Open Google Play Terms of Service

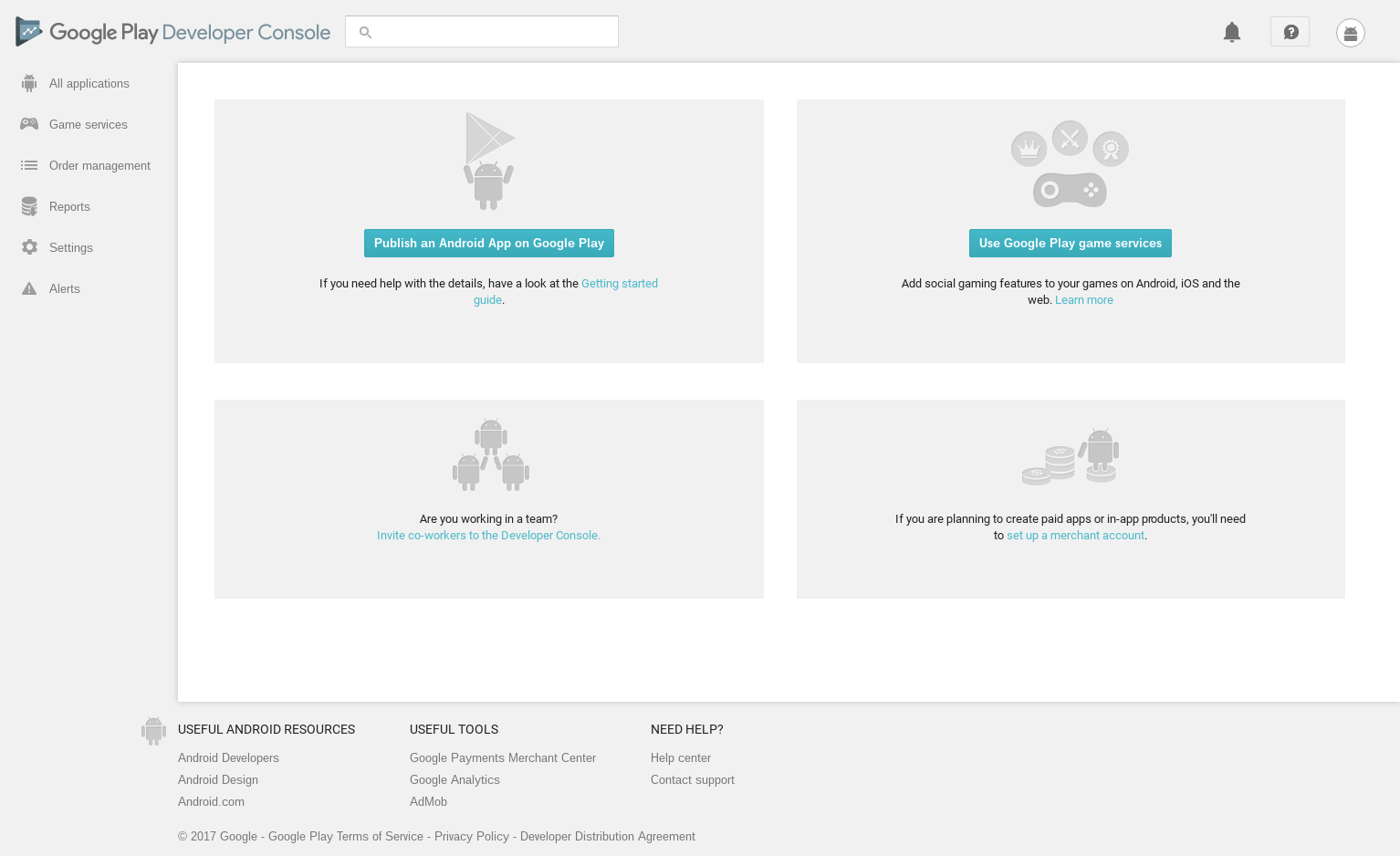(346, 837)
